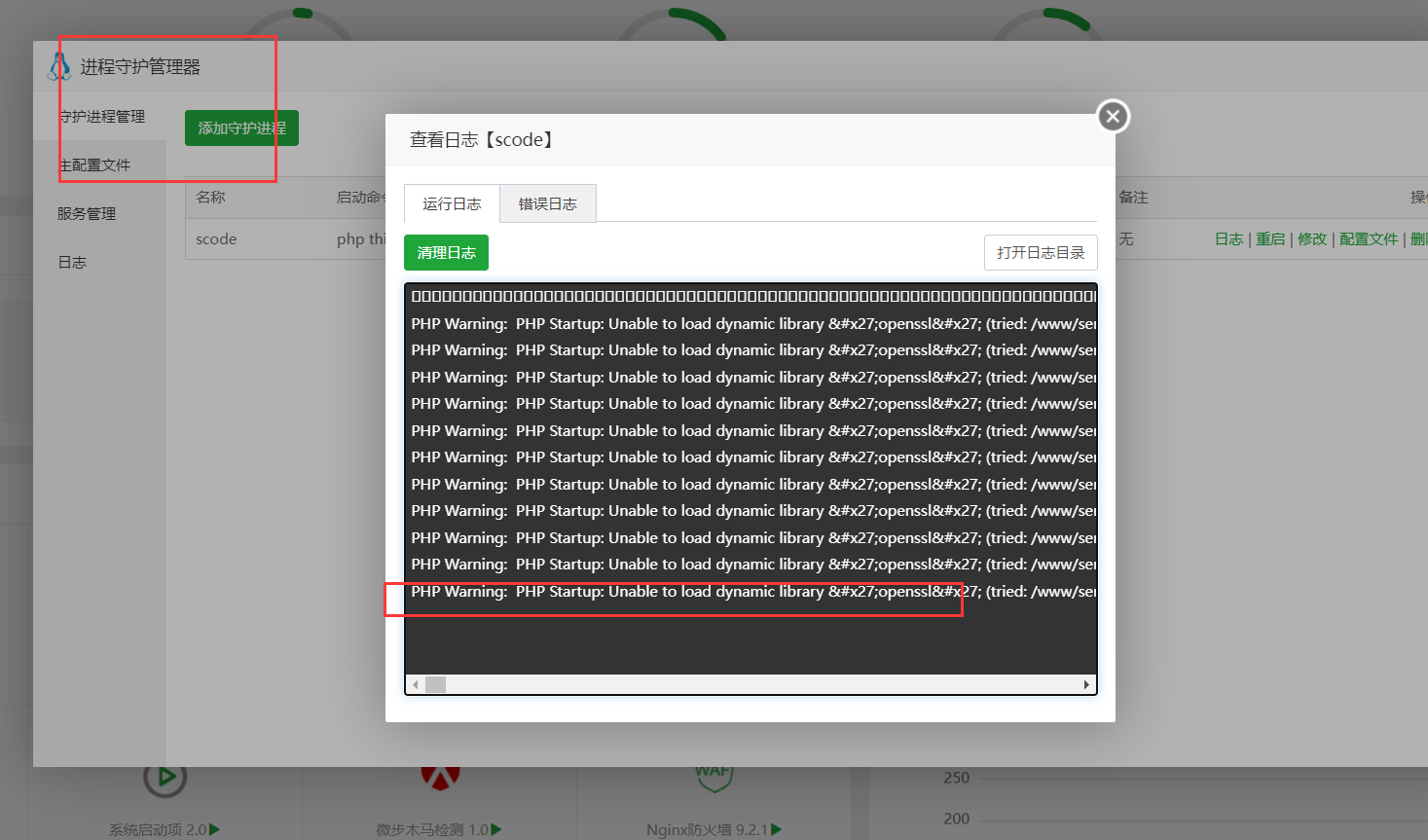The width and height of the screenshot is (1428, 840).
Task: Click the 微步木马检测 1.0 label
Action: 432,829
